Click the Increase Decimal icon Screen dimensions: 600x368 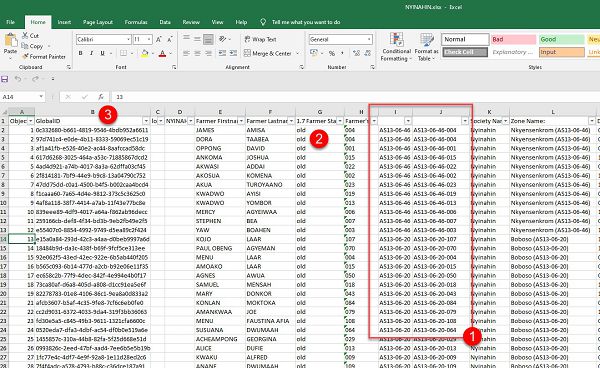tap(356, 53)
